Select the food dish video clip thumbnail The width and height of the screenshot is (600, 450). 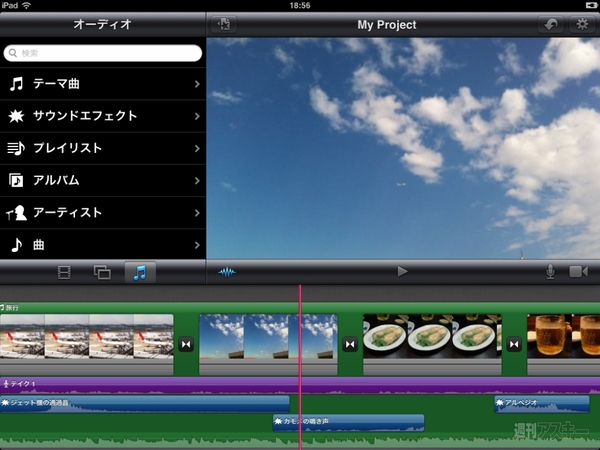point(430,338)
